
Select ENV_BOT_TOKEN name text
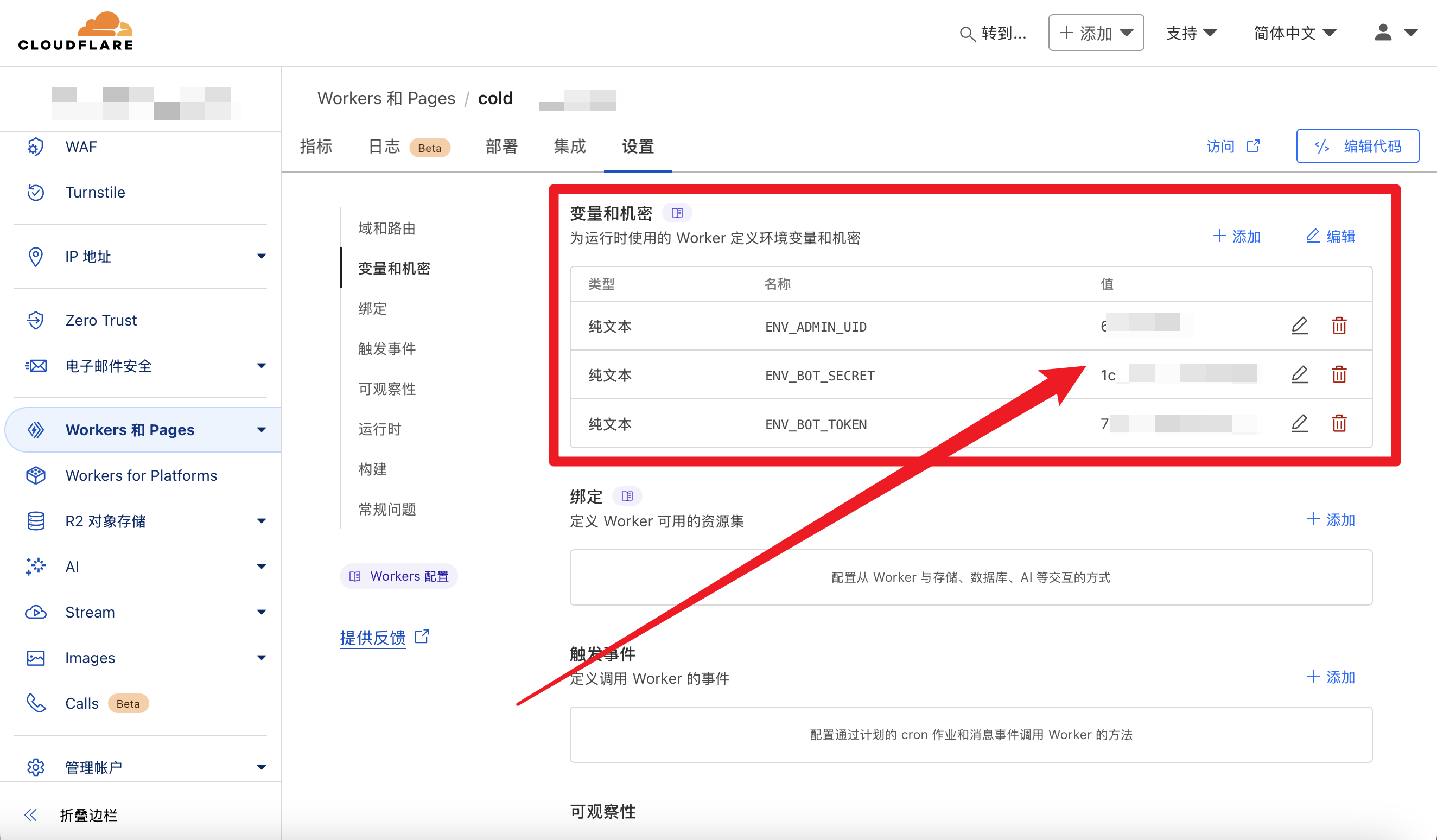(816, 424)
